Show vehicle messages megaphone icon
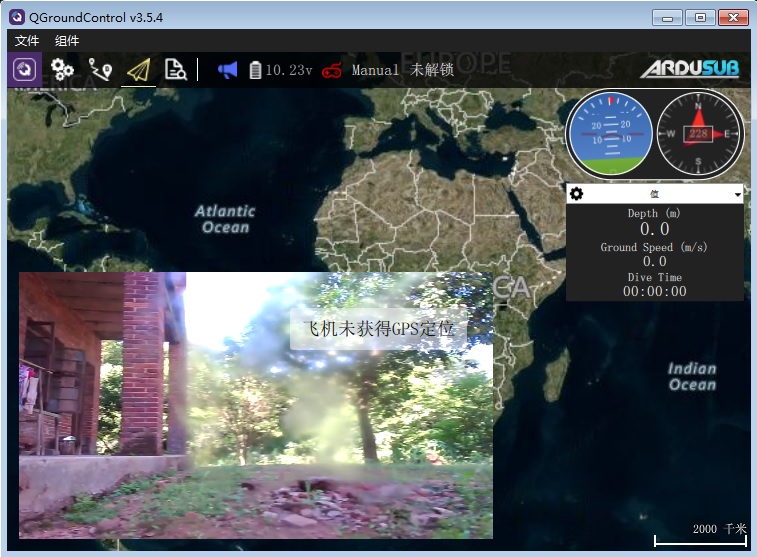The image size is (757, 557). 227,70
